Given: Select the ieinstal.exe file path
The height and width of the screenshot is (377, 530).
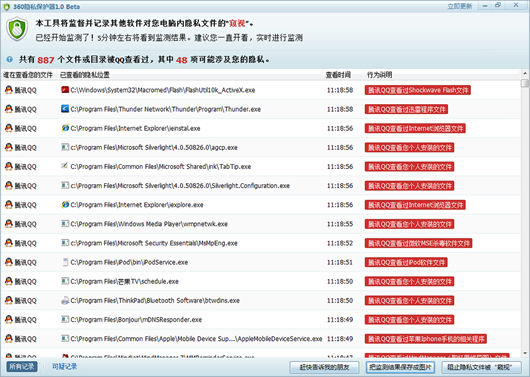Looking at the screenshot, I should pyautogui.click(x=135, y=128).
